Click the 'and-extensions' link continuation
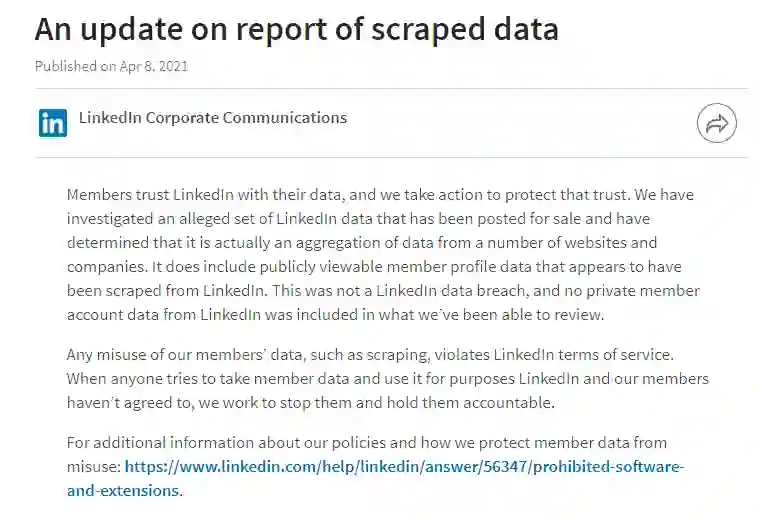 click(x=123, y=490)
